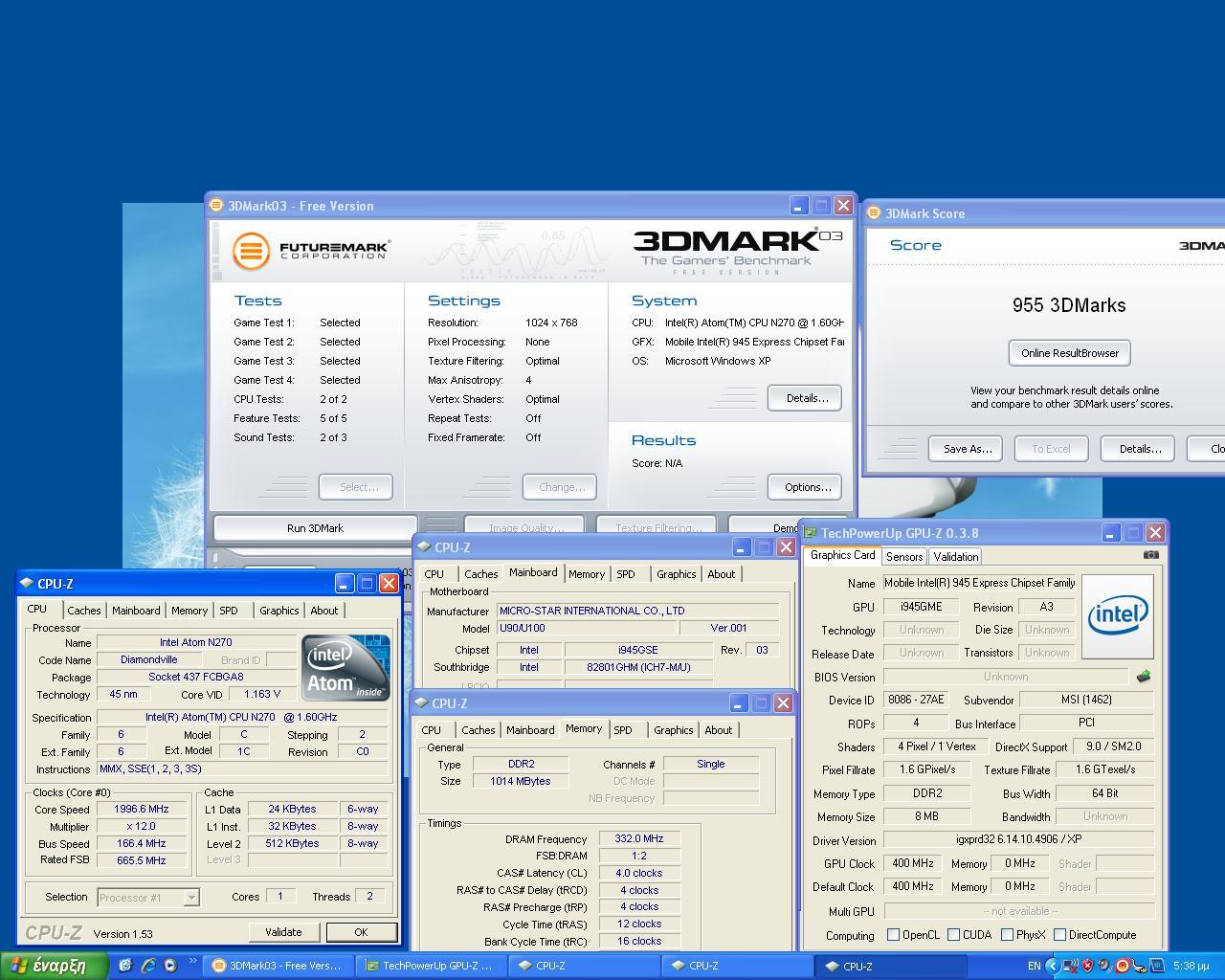Viewport: 1225px width, 980px height.
Task: Open the Validation tab in GPU-Z
Action: [x=955, y=556]
